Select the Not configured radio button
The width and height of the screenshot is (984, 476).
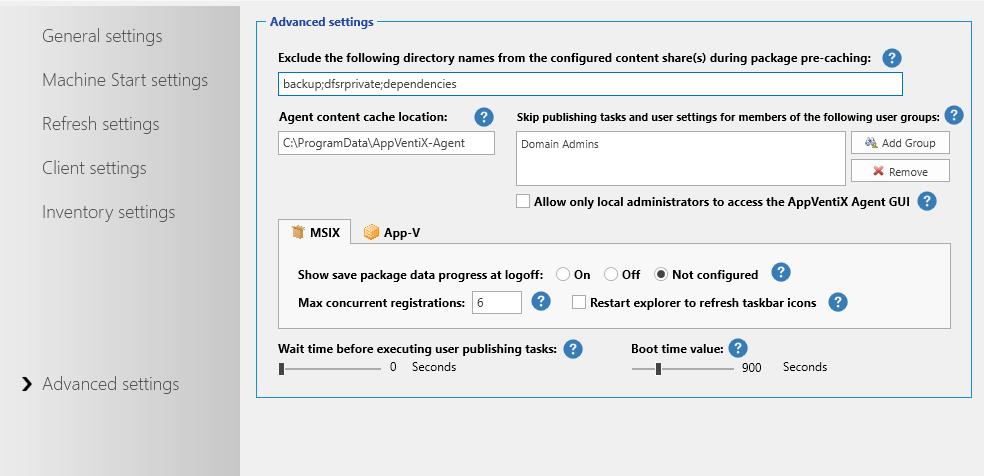(661, 274)
